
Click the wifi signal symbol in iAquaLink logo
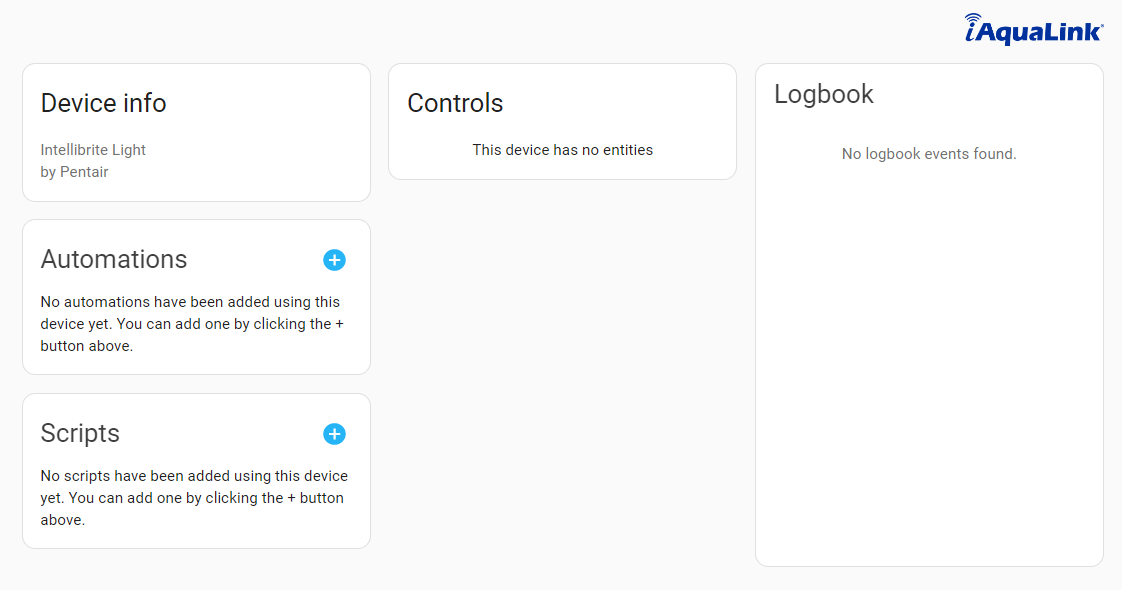click(971, 19)
